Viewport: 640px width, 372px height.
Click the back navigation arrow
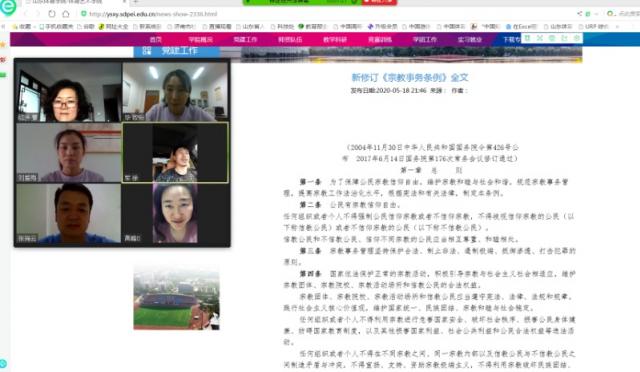click(x=25, y=14)
